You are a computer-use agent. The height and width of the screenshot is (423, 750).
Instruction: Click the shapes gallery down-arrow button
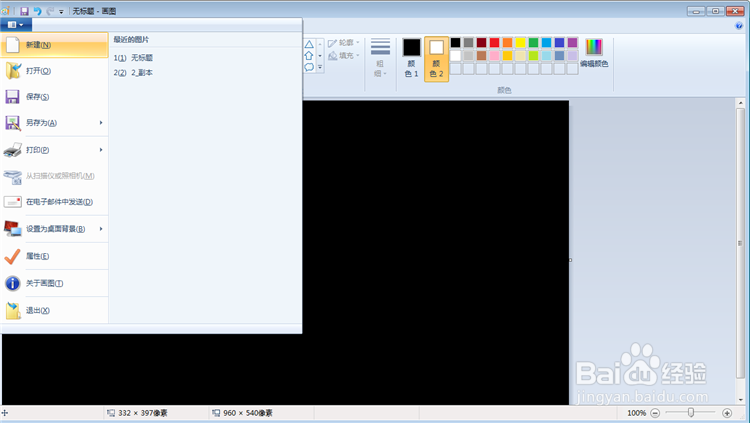click(320, 56)
